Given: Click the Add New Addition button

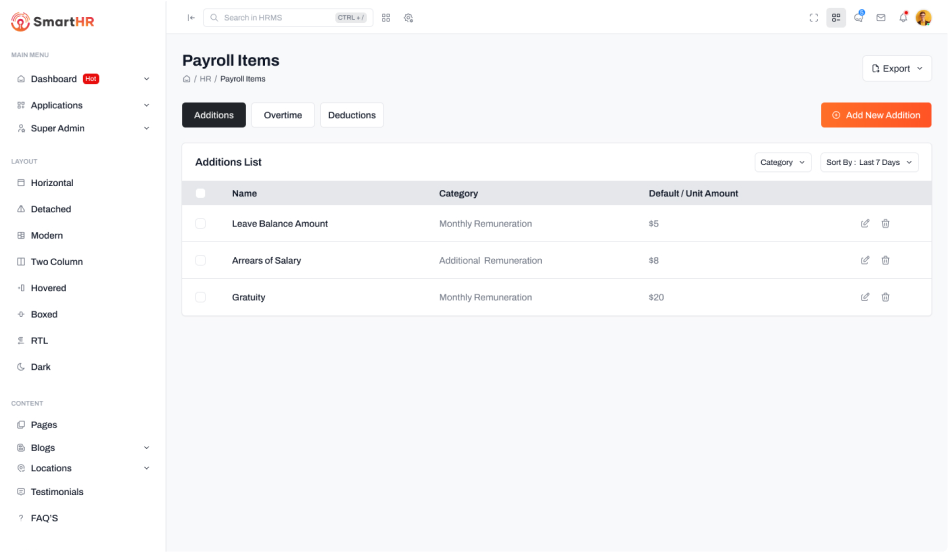Looking at the screenshot, I should 875,115.
